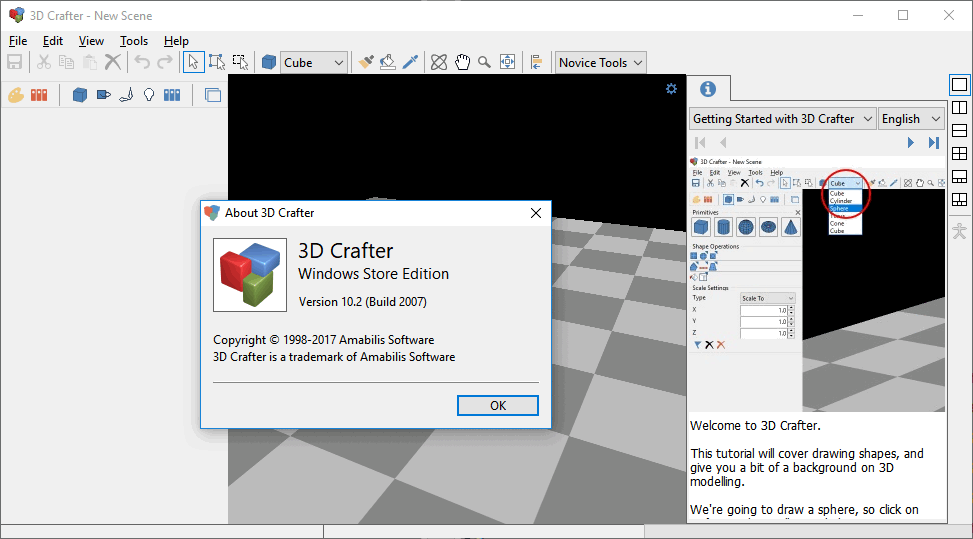The height and width of the screenshot is (539, 973).
Task: Click the Delete X icon
Action: tap(113, 62)
